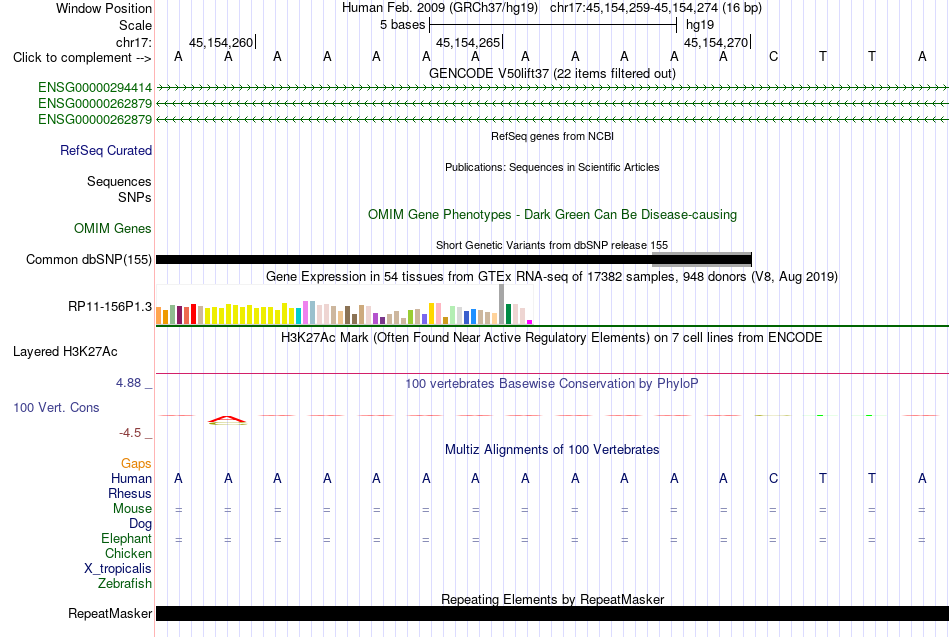
Task: Click the Dog alignment row label
Action: tap(141, 524)
